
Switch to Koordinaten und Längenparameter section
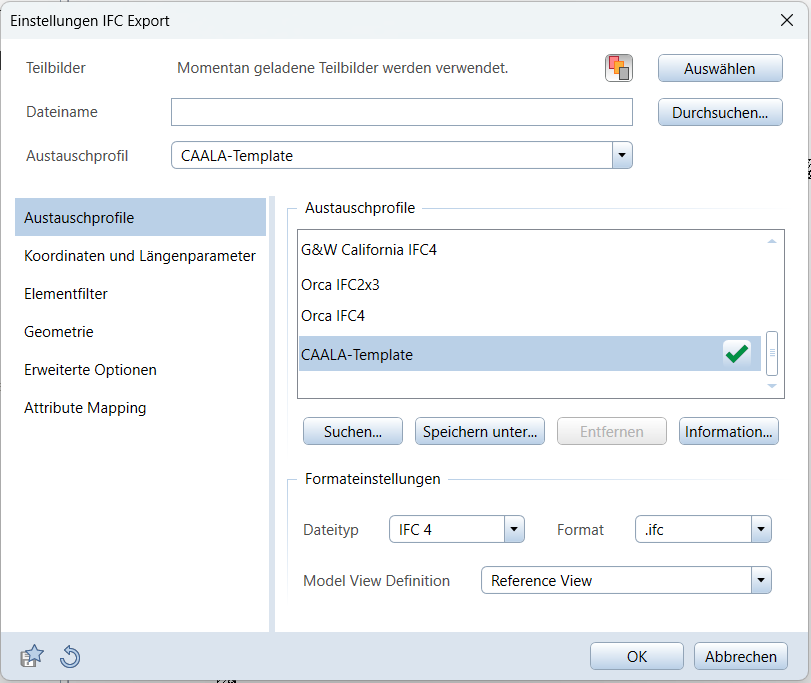[x=140, y=256]
